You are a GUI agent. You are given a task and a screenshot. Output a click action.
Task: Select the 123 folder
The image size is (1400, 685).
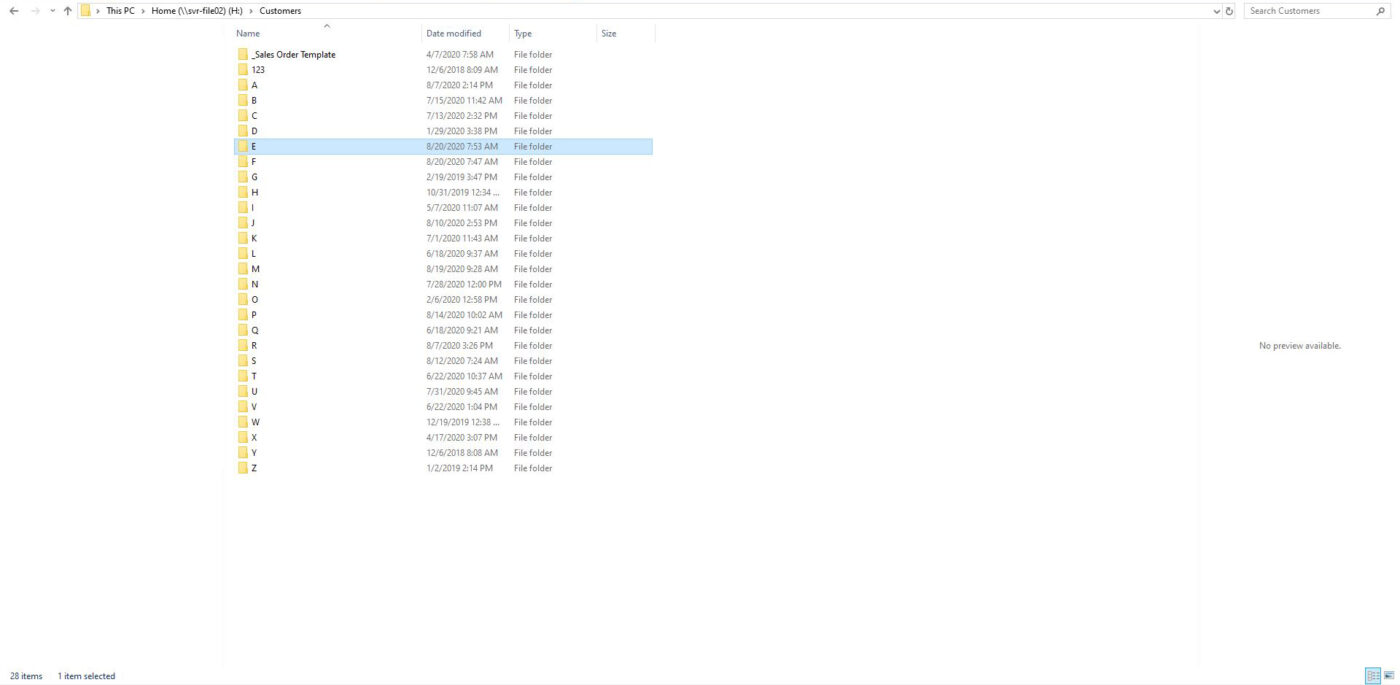258,70
